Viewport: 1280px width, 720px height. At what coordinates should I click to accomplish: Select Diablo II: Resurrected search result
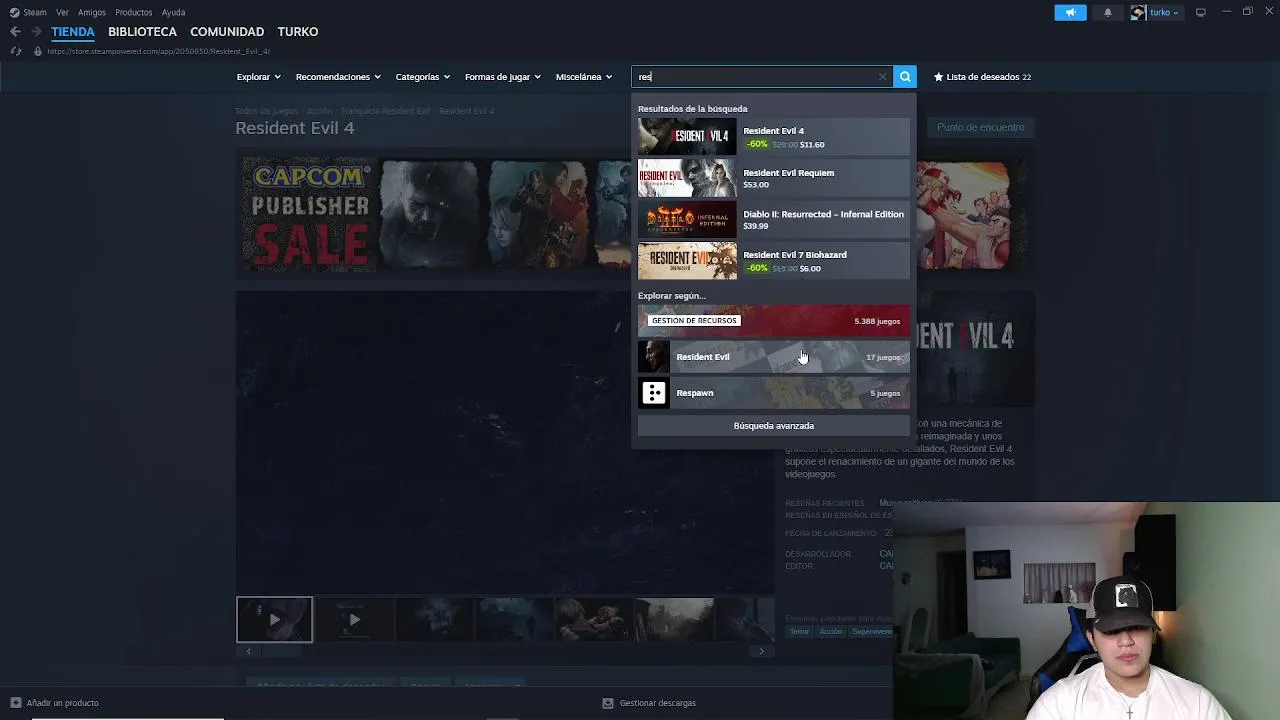click(x=774, y=220)
